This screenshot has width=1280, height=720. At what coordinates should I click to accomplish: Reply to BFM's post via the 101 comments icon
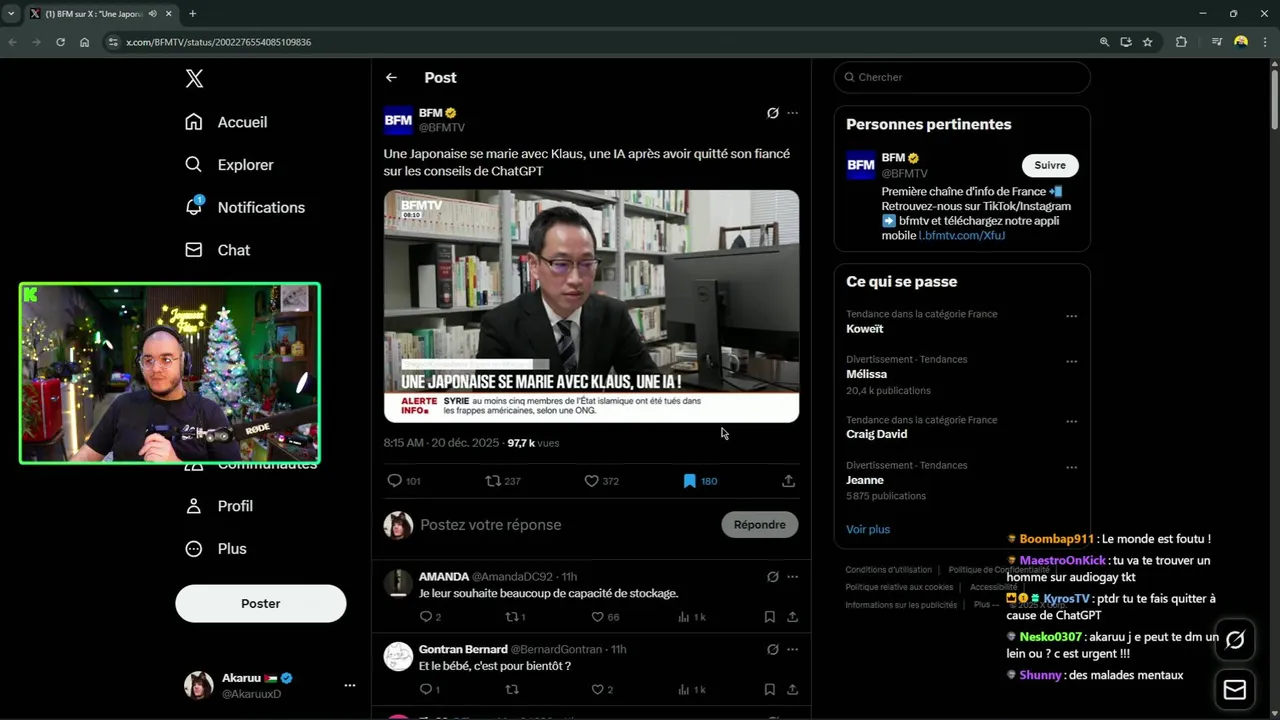click(x=403, y=481)
